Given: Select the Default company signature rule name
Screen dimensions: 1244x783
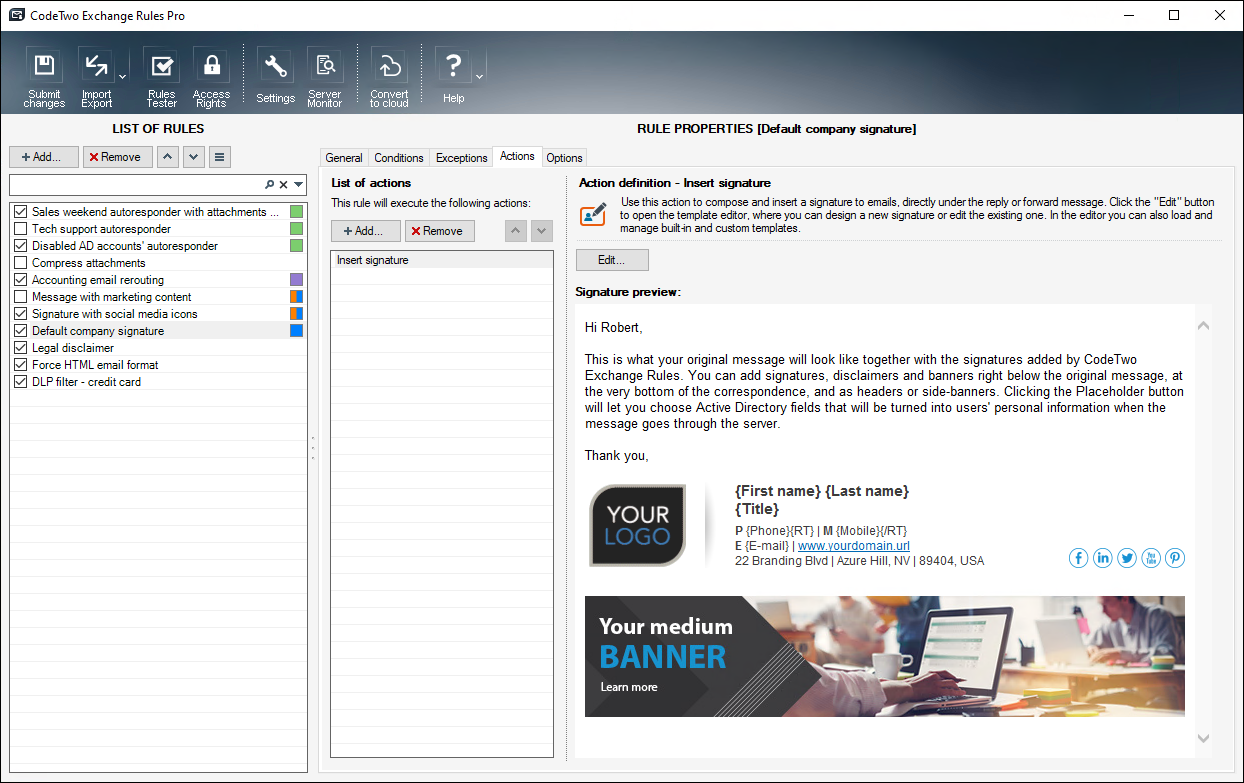Looking at the screenshot, I should [x=98, y=331].
